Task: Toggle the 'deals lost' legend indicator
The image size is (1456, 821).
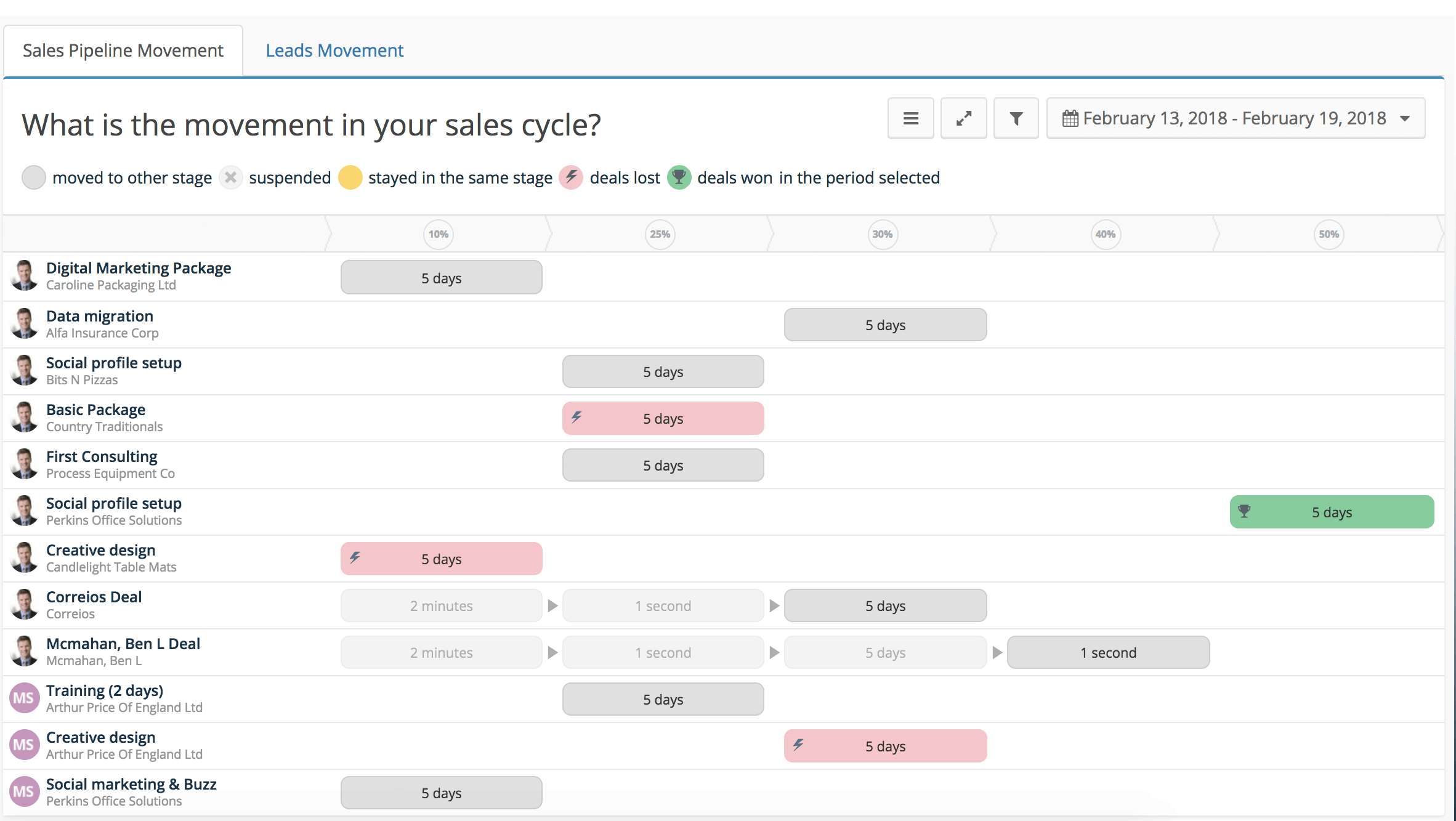Action: [x=573, y=178]
